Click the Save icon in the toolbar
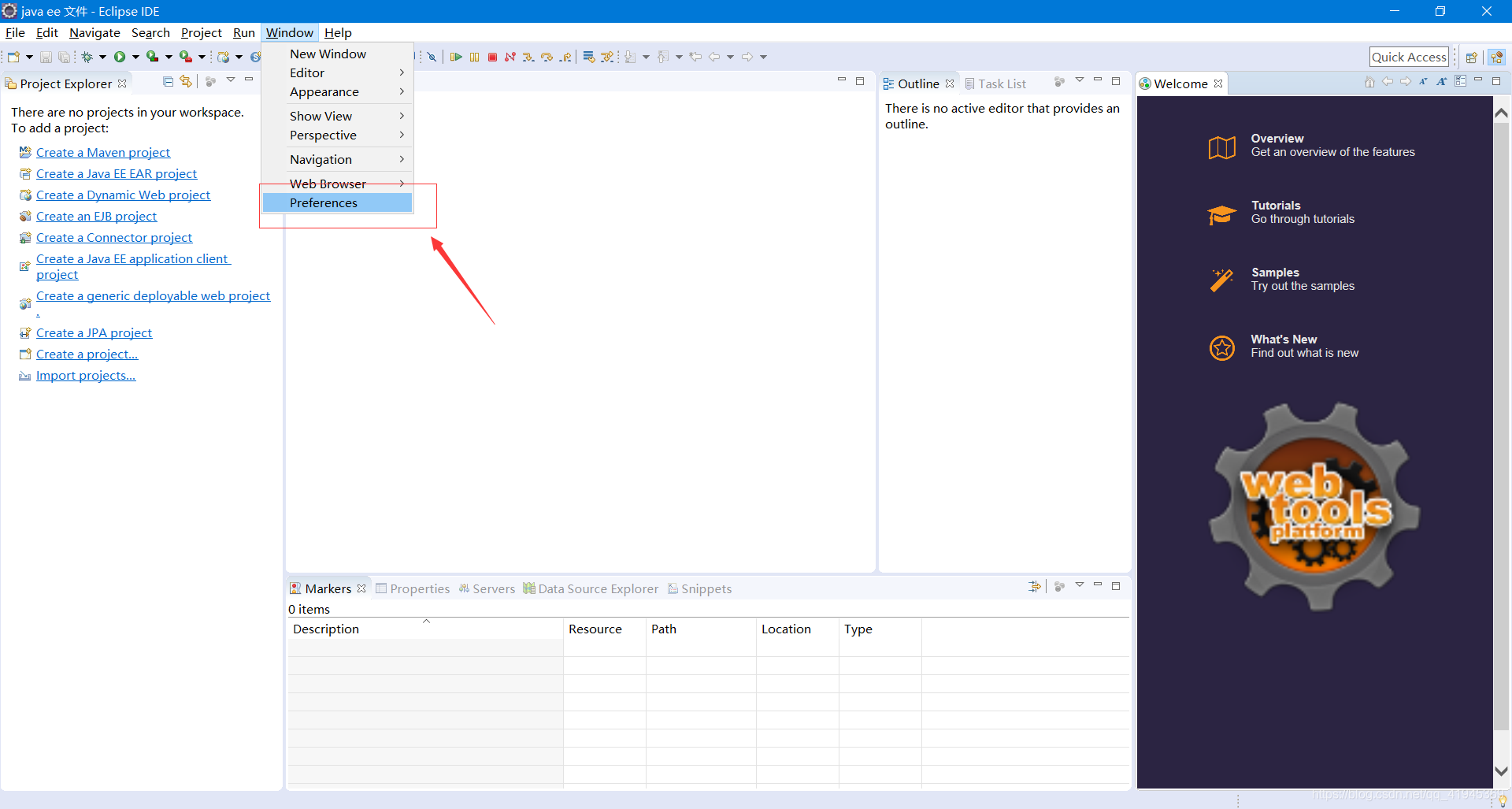 pyautogui.click(x=46, y=57)
